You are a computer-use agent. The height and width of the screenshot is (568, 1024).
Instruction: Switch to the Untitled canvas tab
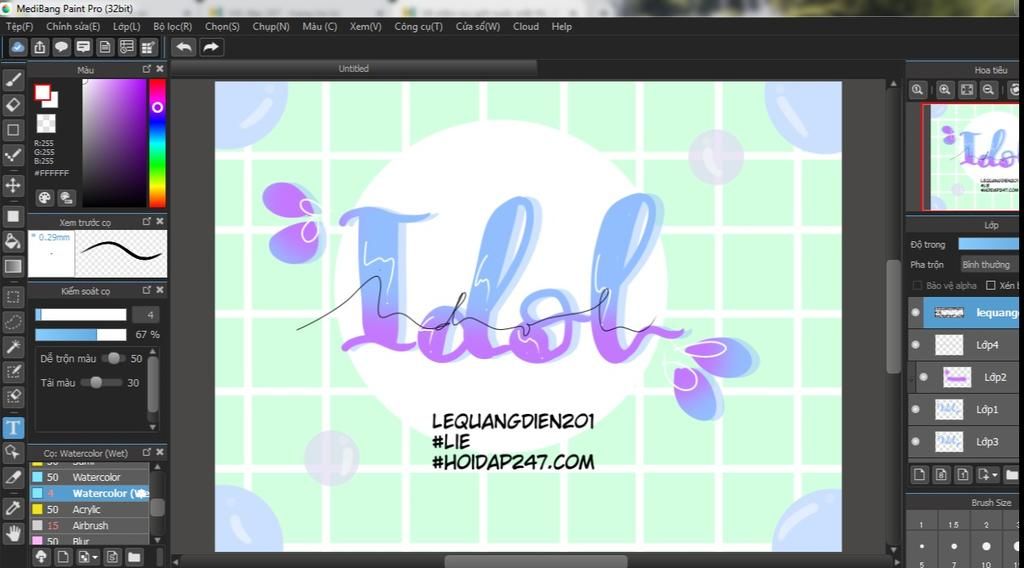click(353, 68)
